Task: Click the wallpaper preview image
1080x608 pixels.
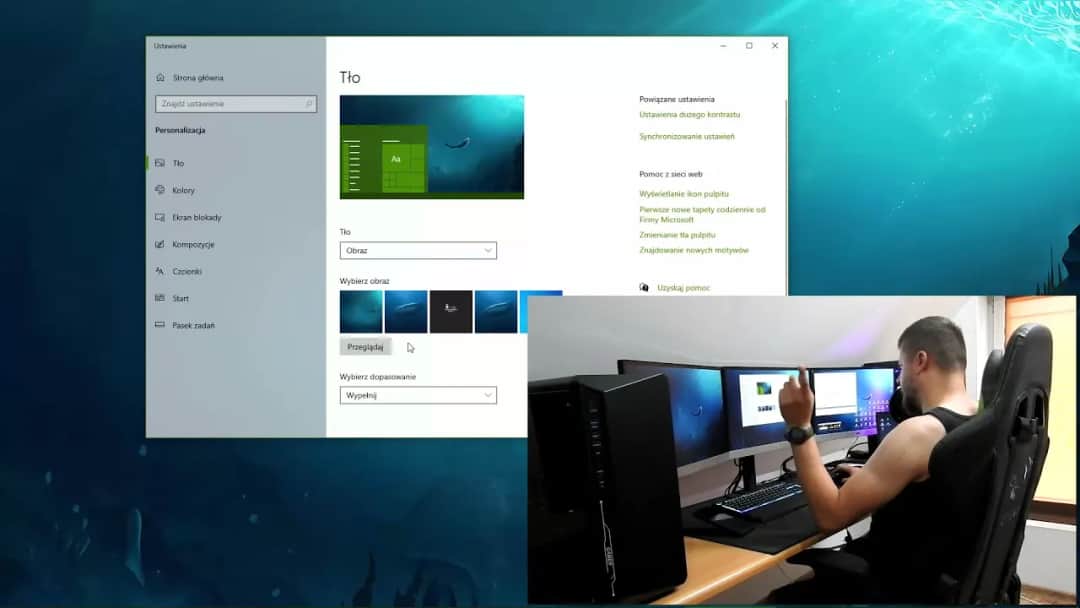Action: click(432, 146)
